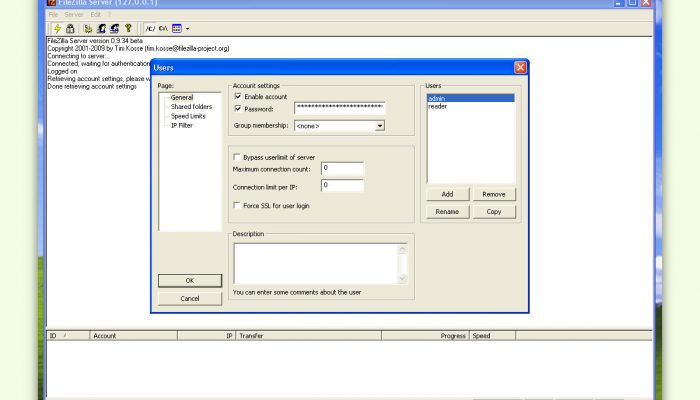Open the Group membership dropdown
This screenshot has height=400, width=700.
[x=379, y=126]
